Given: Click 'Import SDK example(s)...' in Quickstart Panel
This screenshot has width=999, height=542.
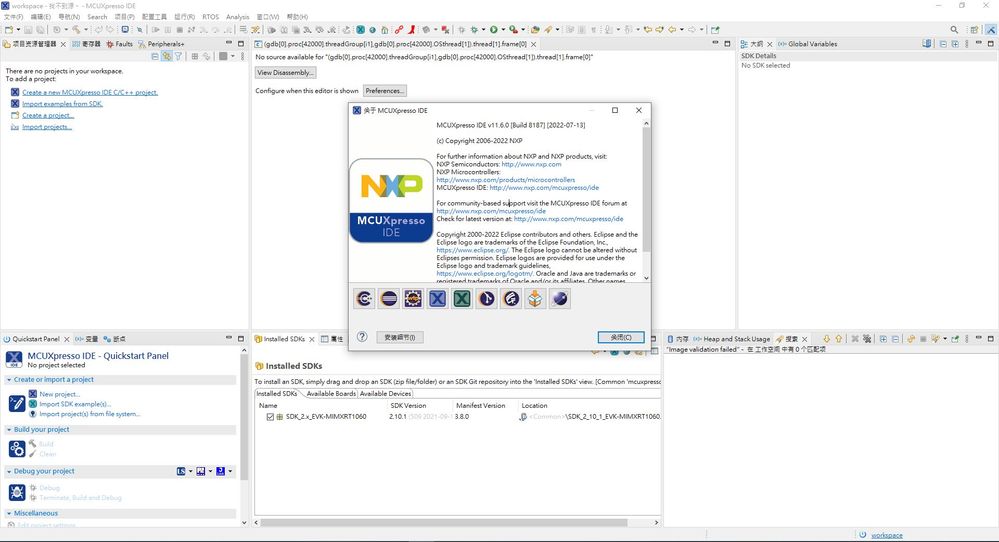Looking at the screenshot, I should [x=75, y=404].
